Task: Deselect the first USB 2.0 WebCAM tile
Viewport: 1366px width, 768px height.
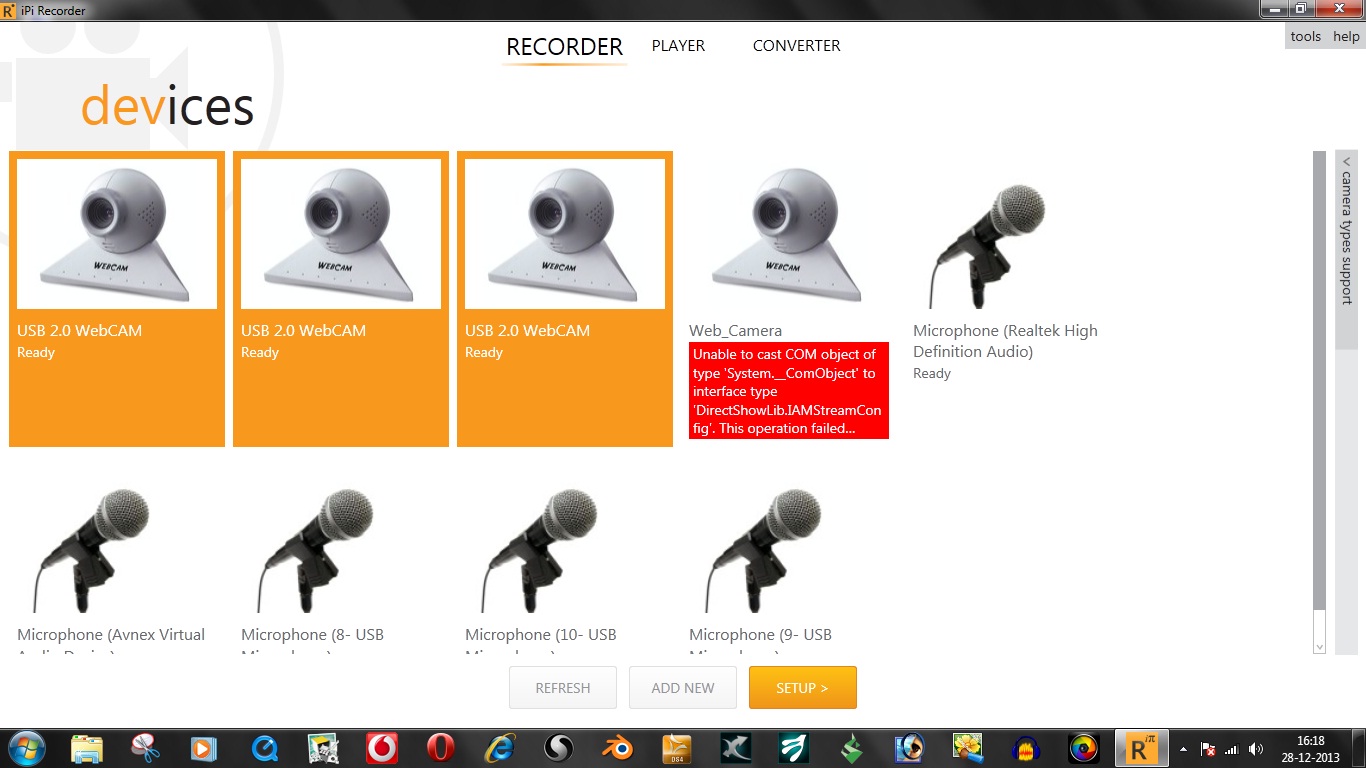Action: point(117,299)
